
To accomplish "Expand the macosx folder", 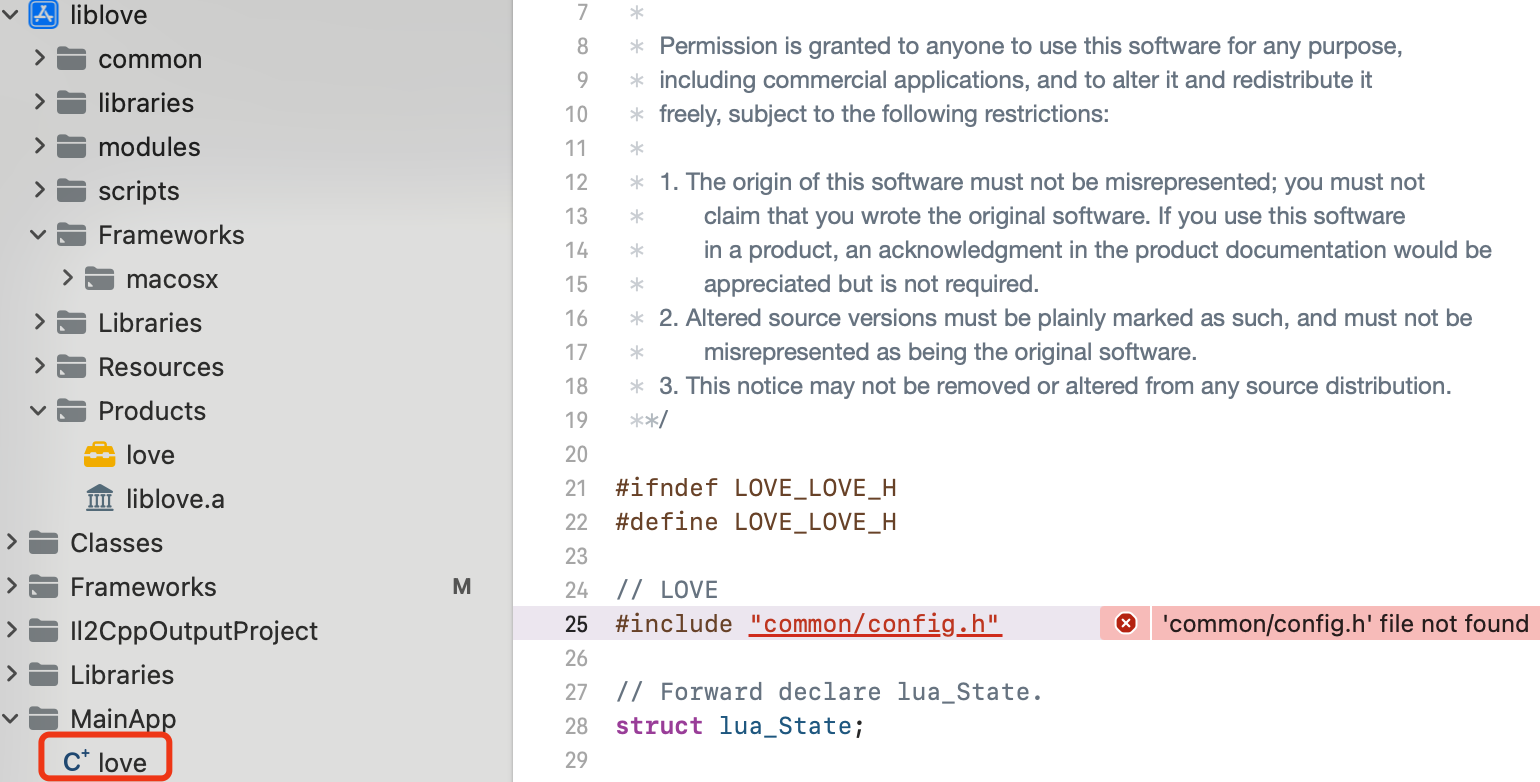I will click(67, 279).
